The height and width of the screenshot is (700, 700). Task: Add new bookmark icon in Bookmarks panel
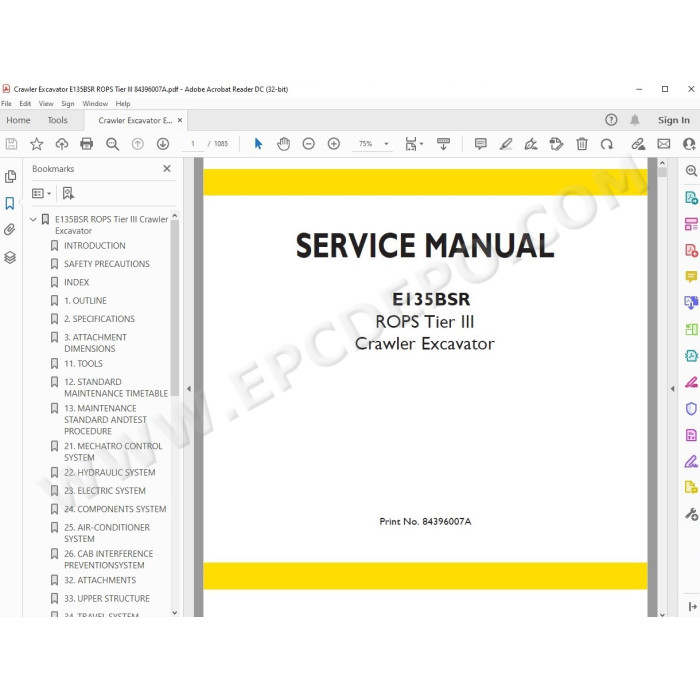68,193
